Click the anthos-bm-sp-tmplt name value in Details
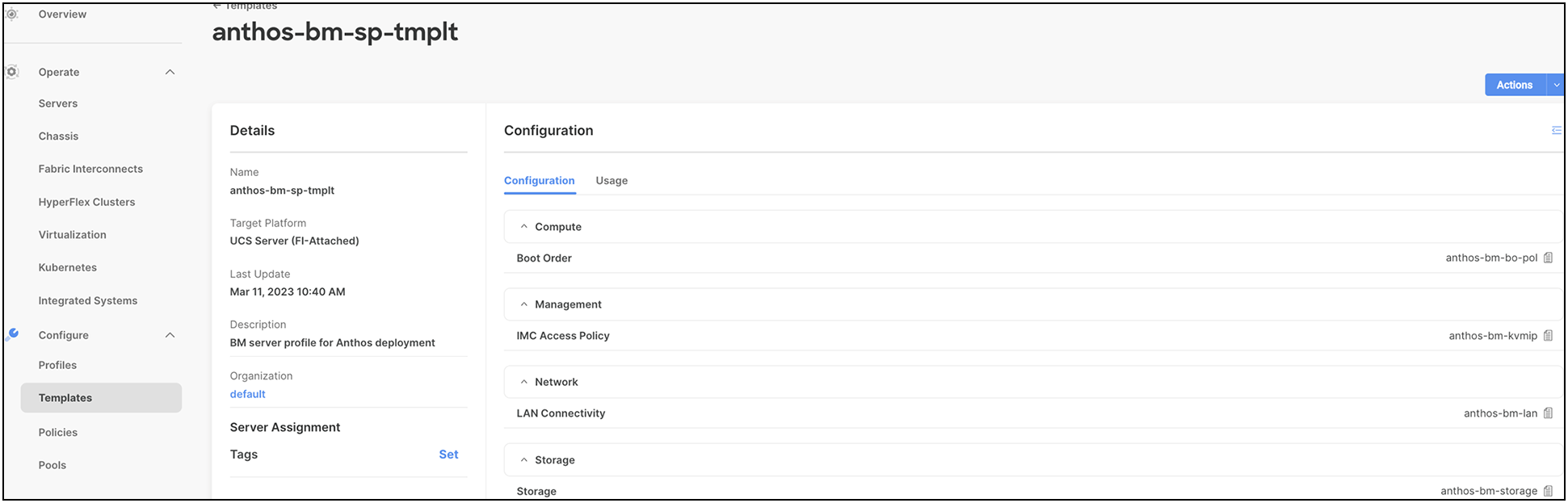1568x503 pixels. coord(282,191)
